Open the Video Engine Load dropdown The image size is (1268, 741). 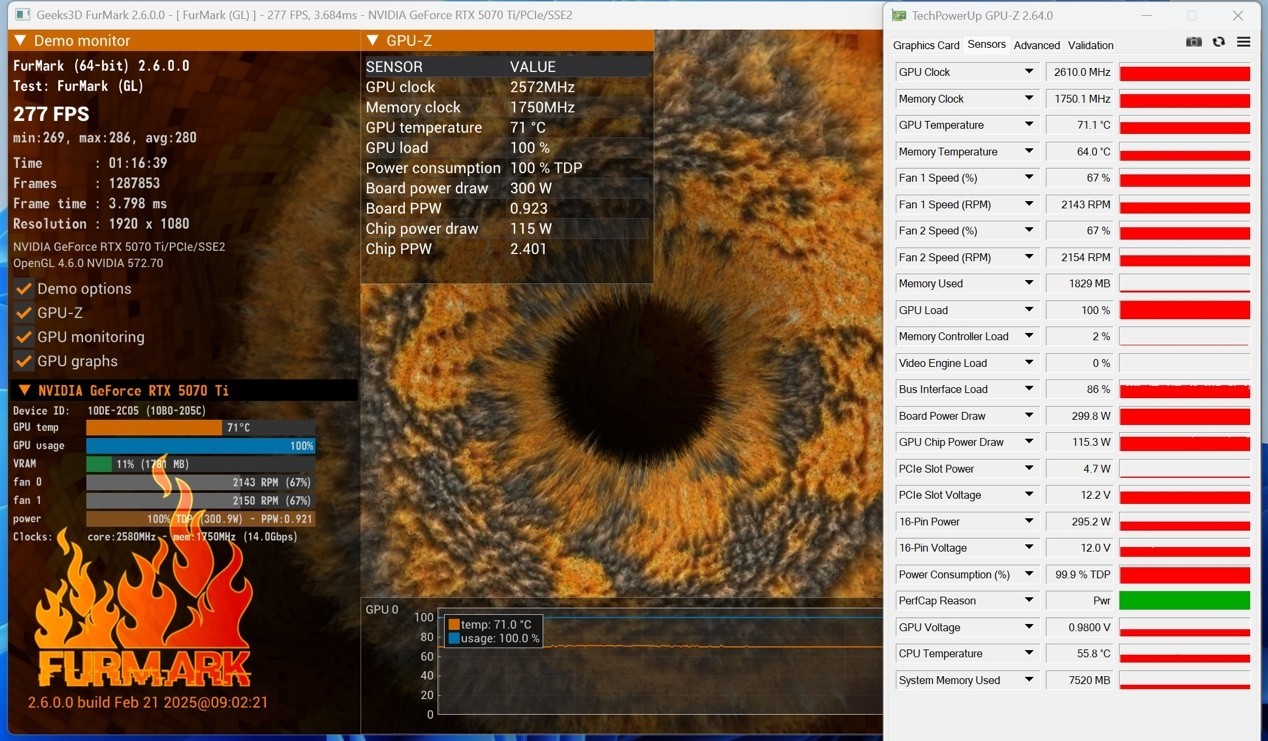click(1028, 363)
